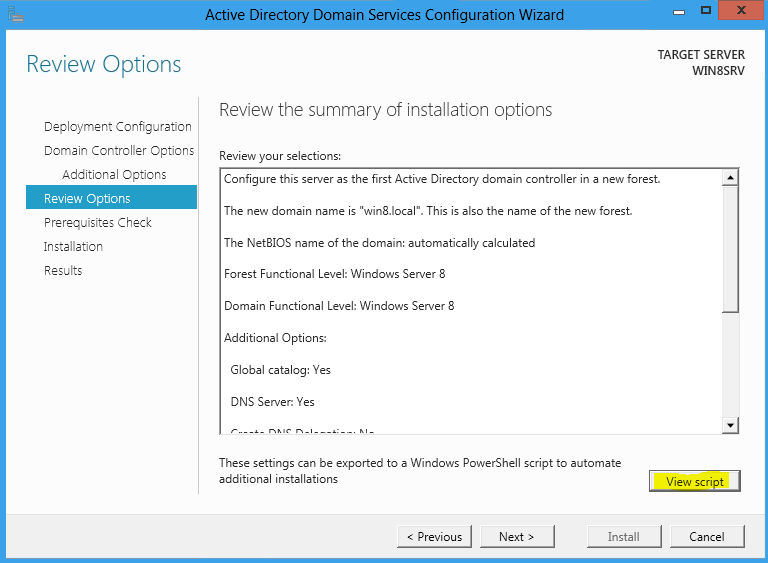This screenshot has width=768, height=563.
Task: Open Prerequisites Check step
Action: pyautogui.click(x=97, y=222)
